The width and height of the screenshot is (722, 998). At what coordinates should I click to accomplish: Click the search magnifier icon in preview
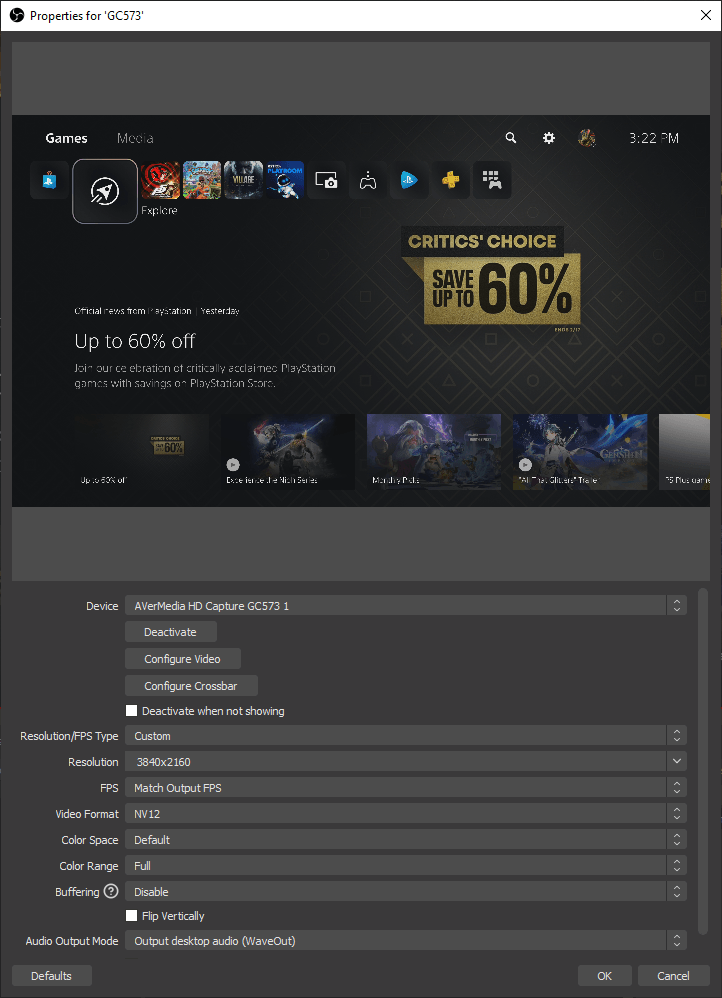click(511, 137)
